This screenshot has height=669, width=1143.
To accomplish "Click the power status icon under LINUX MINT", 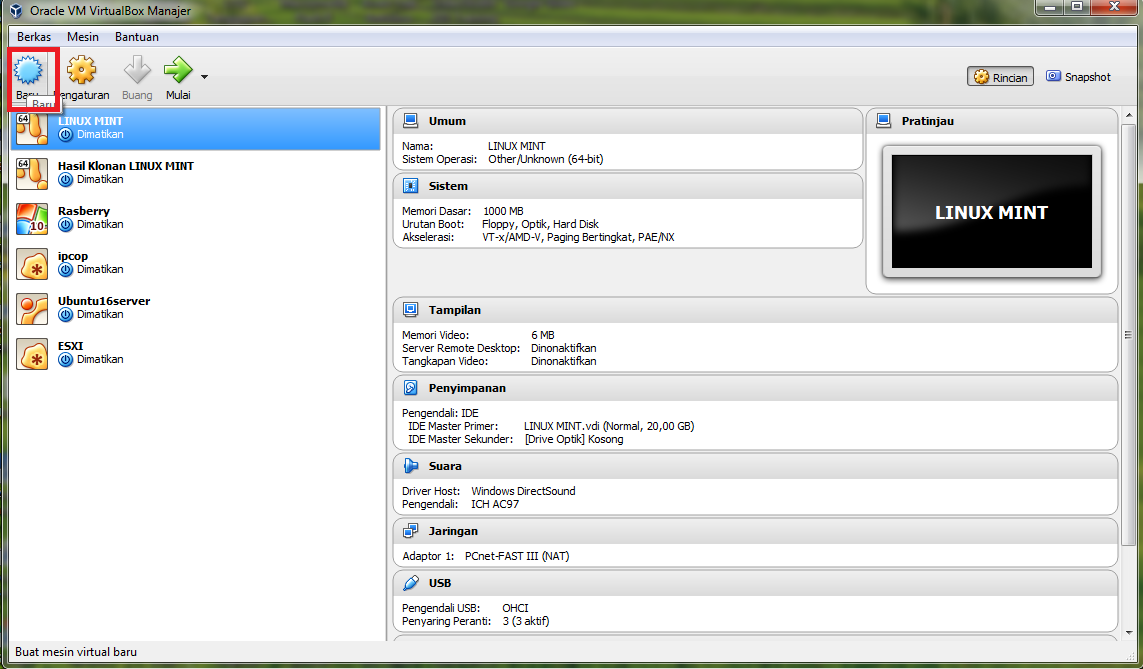I will (x=66, y=135).
